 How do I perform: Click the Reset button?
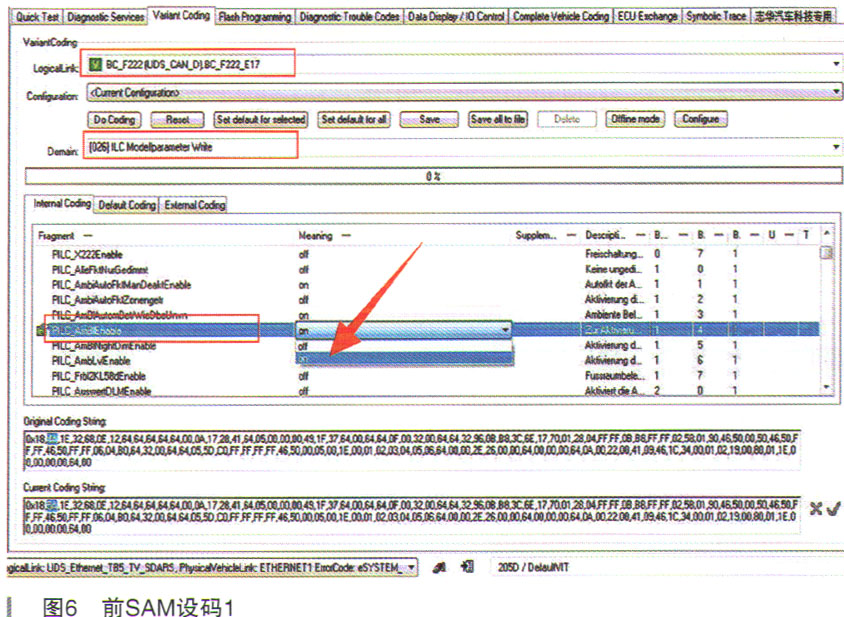[177, 119]
